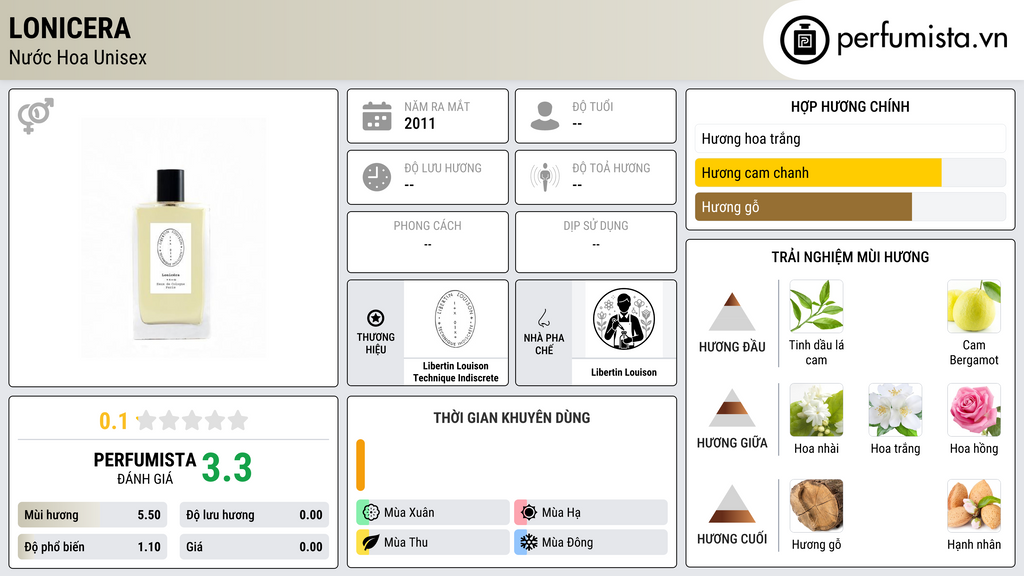Click the Hương cuối pyramid icon
Image resolution: width=1024 pixels, height=576 pixels.
point(732,504)
